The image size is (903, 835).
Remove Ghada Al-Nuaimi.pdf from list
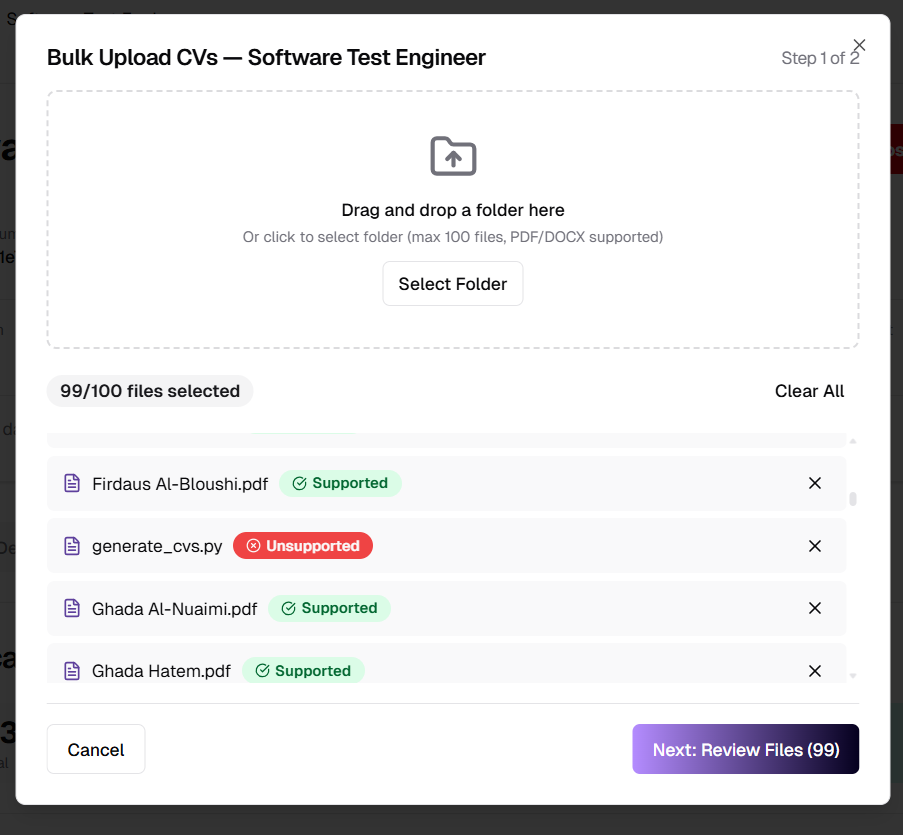click(x=815, y=609)
